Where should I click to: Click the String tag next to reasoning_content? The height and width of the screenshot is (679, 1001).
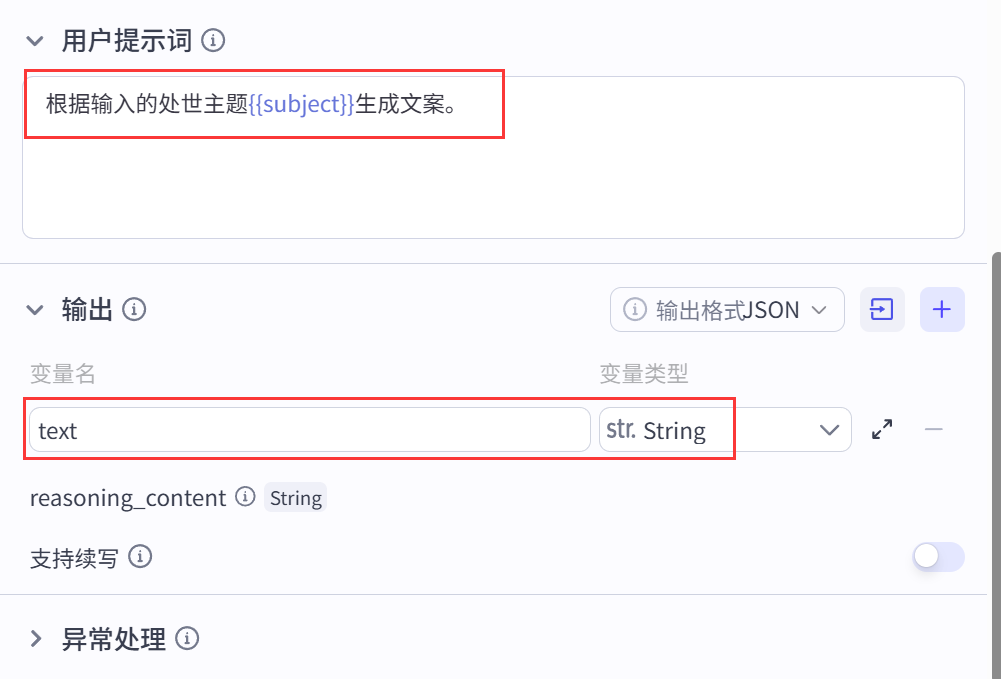coord(295,497)
